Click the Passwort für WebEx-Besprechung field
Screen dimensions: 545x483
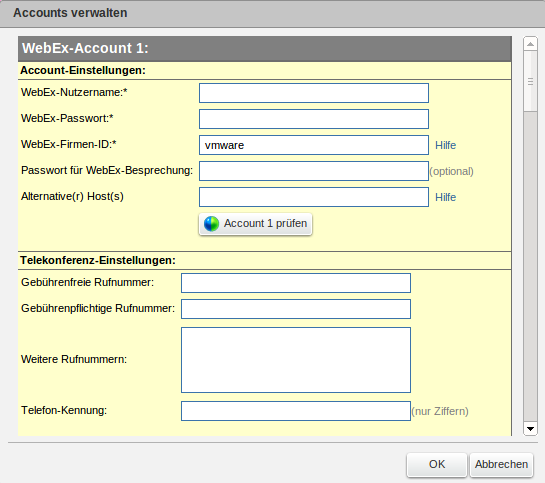click(x=314, y=171)
